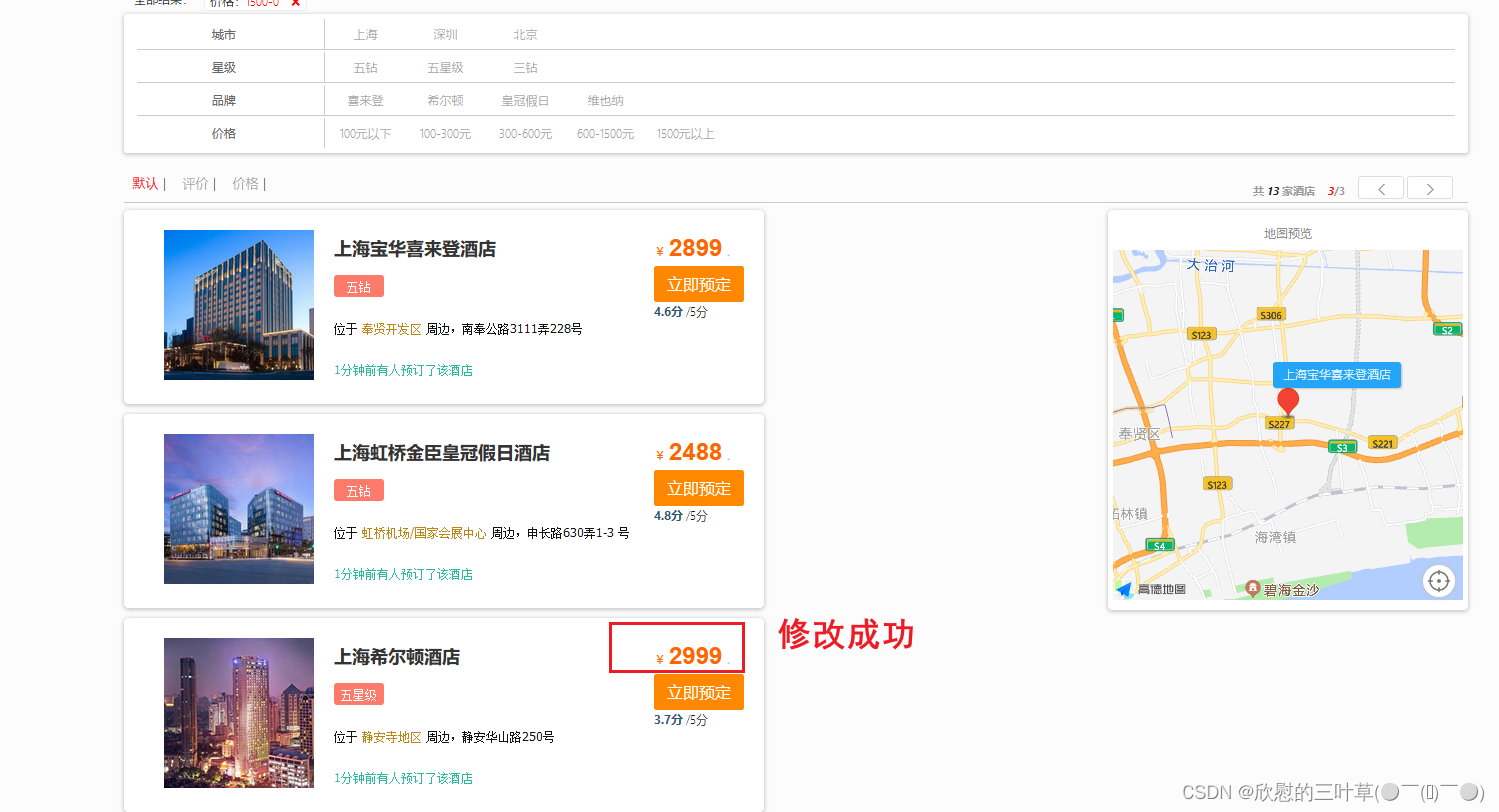Screen dimensions: 1499x812
Task: Open 上海宝华喜来登酒店 photo thumbnail
Action: (239, 305)
